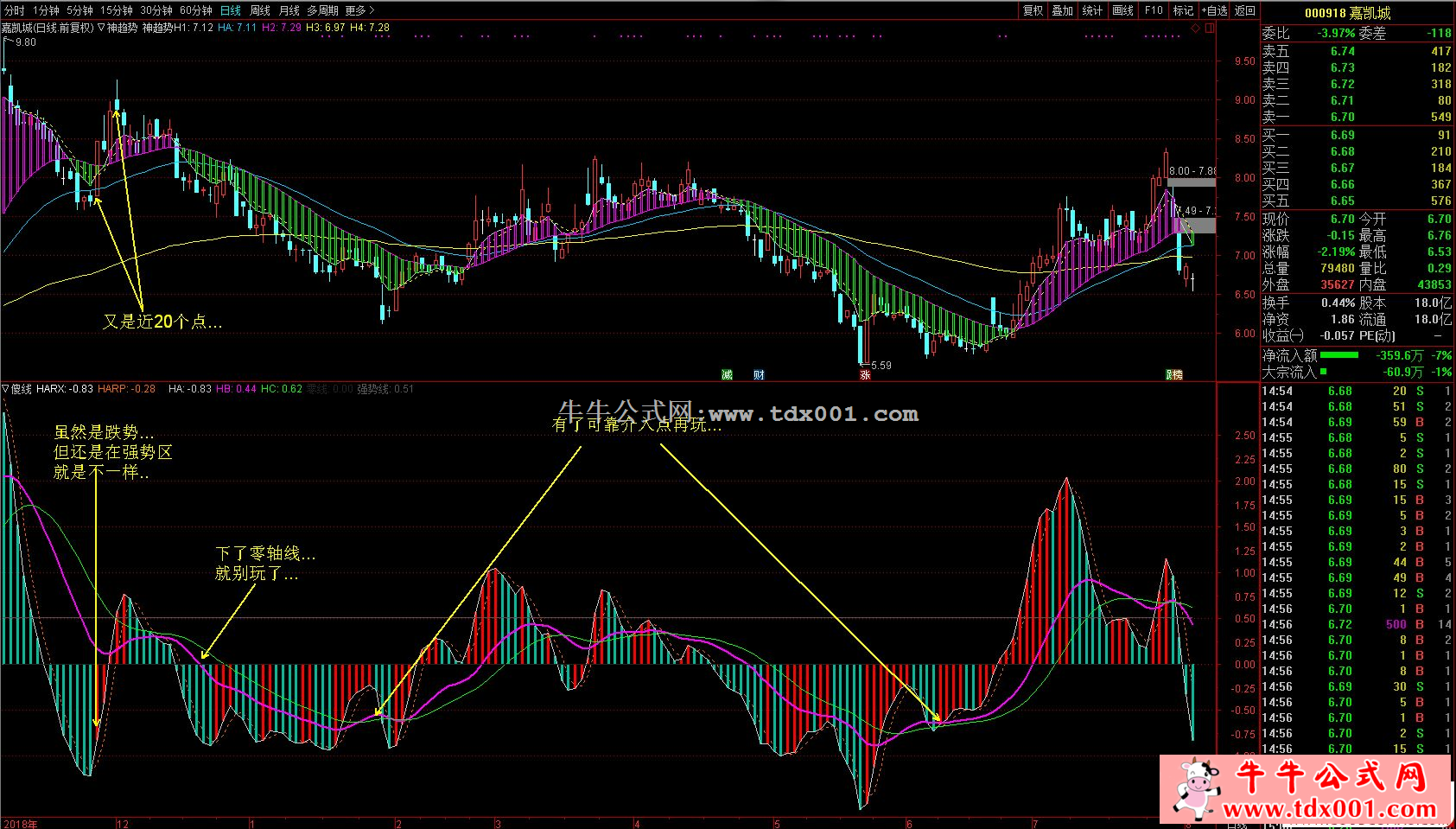
Task: Open the 统计 statistics tool
Action: 1093,10
